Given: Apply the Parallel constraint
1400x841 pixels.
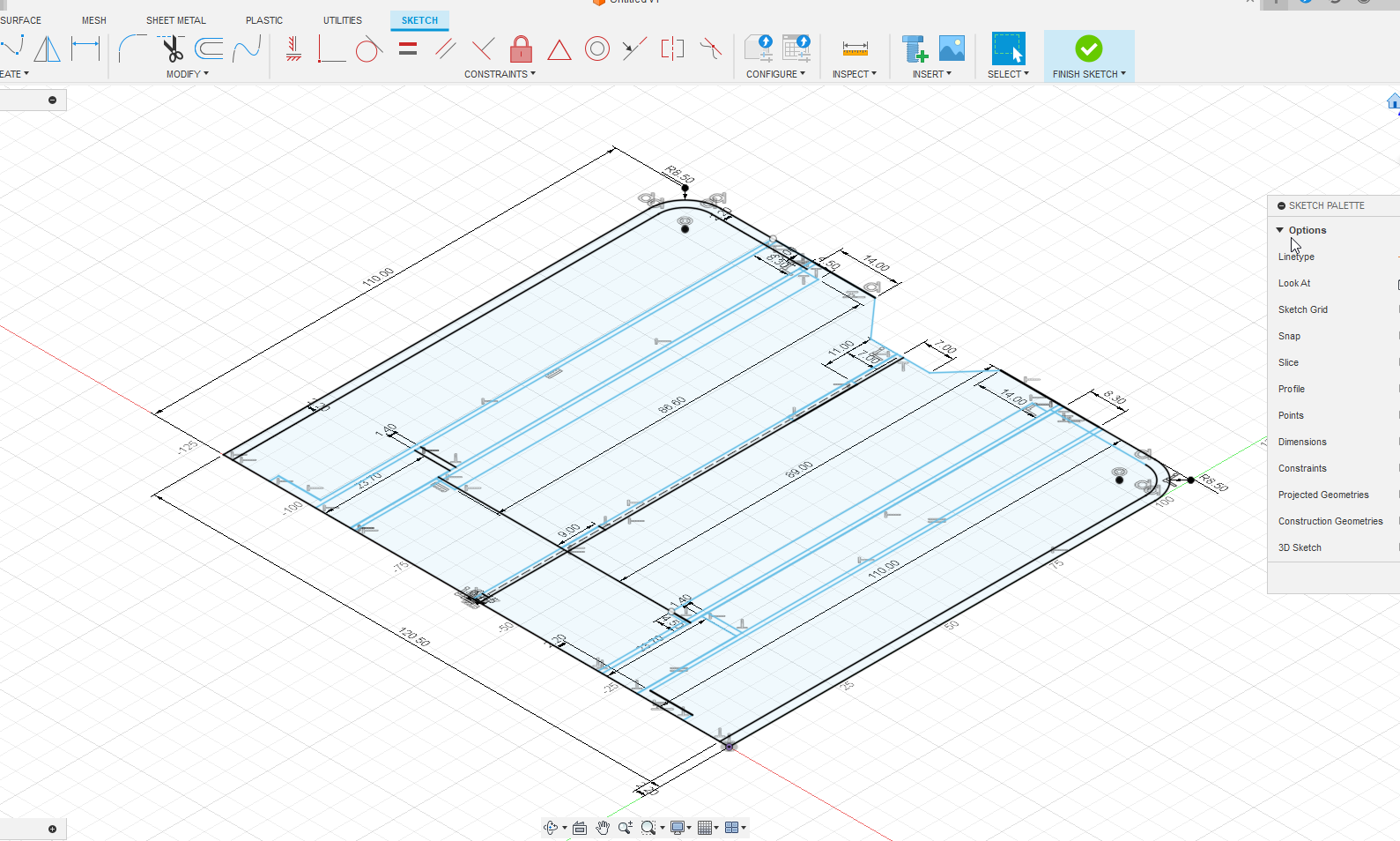Looking at the screenshot, I should click(446, 48).
